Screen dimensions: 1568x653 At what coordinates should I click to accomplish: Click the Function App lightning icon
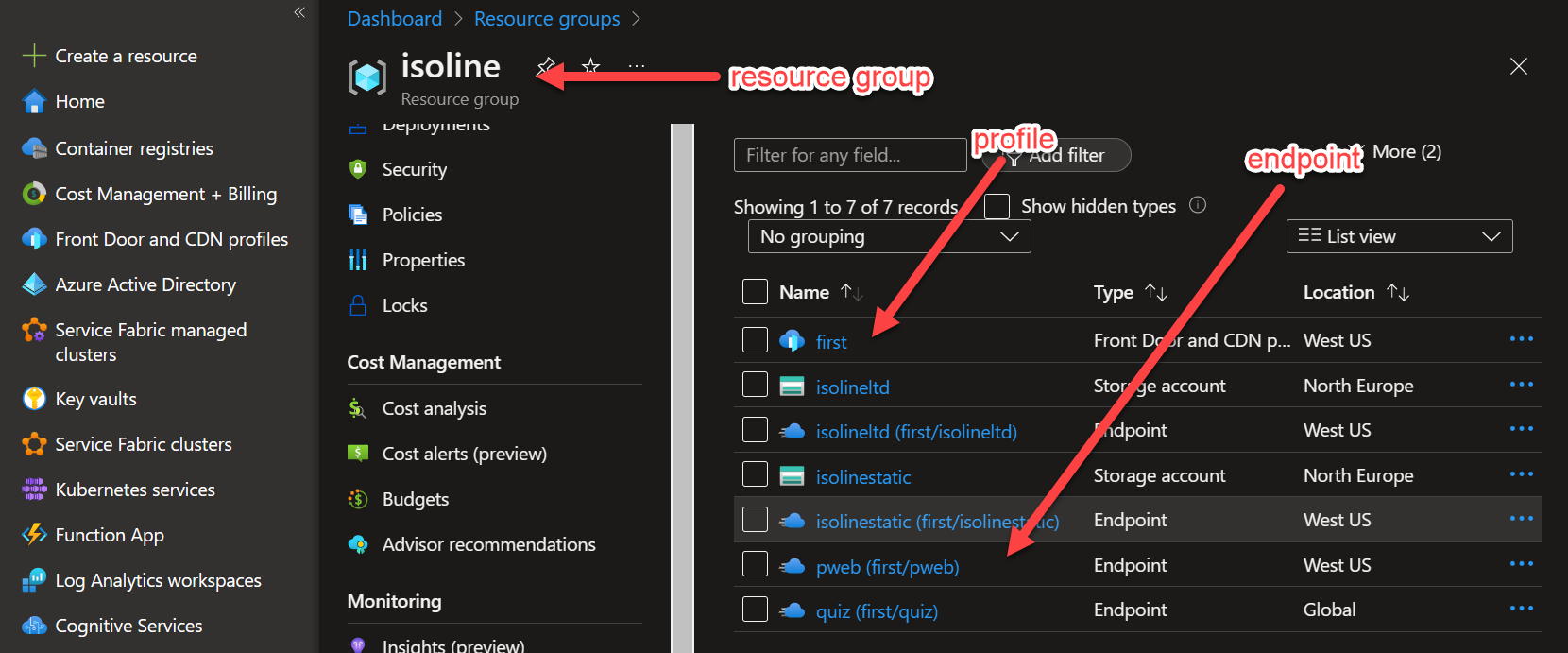point(34,535)
